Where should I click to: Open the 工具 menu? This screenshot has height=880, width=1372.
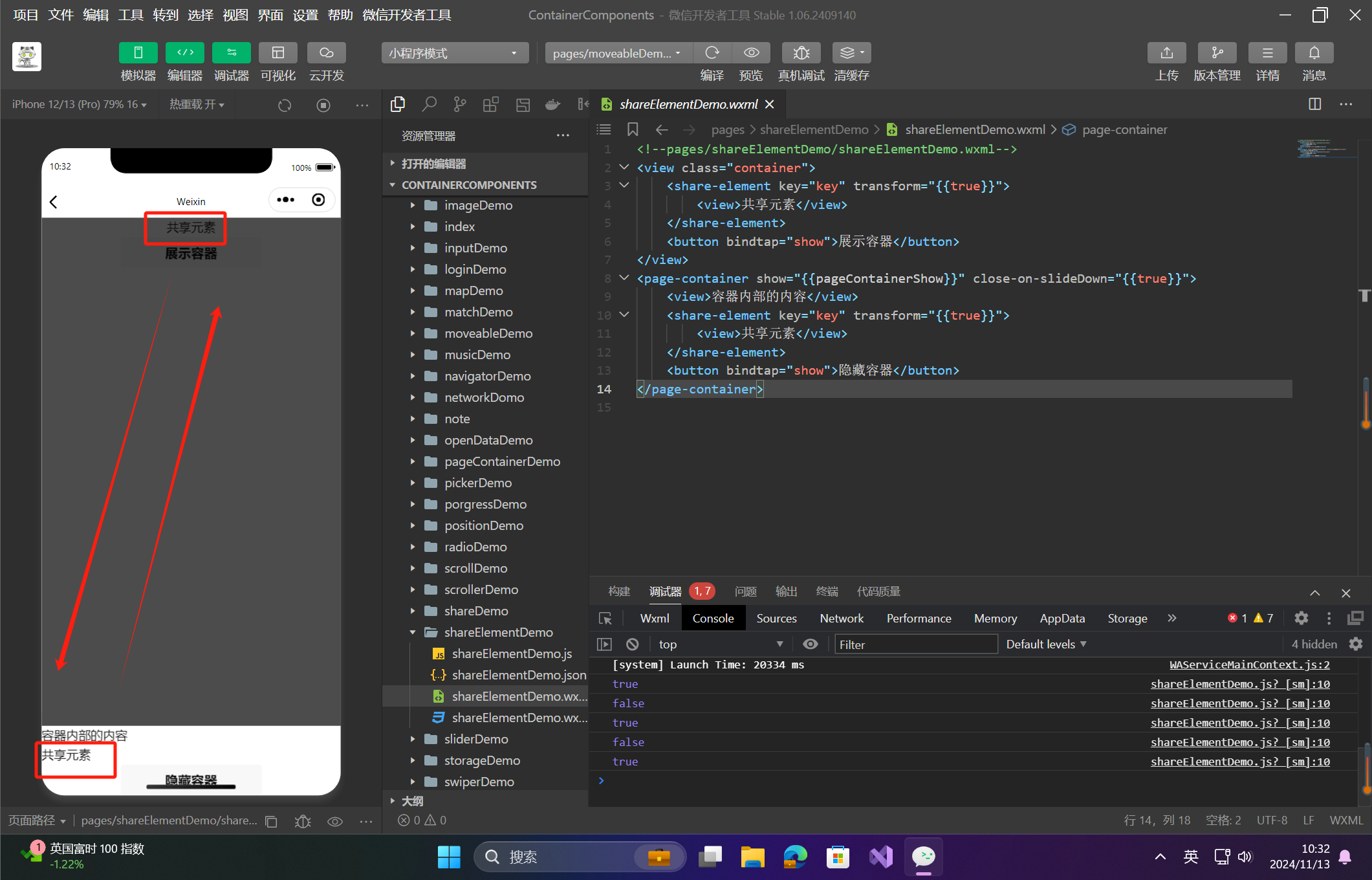(130, 15)
